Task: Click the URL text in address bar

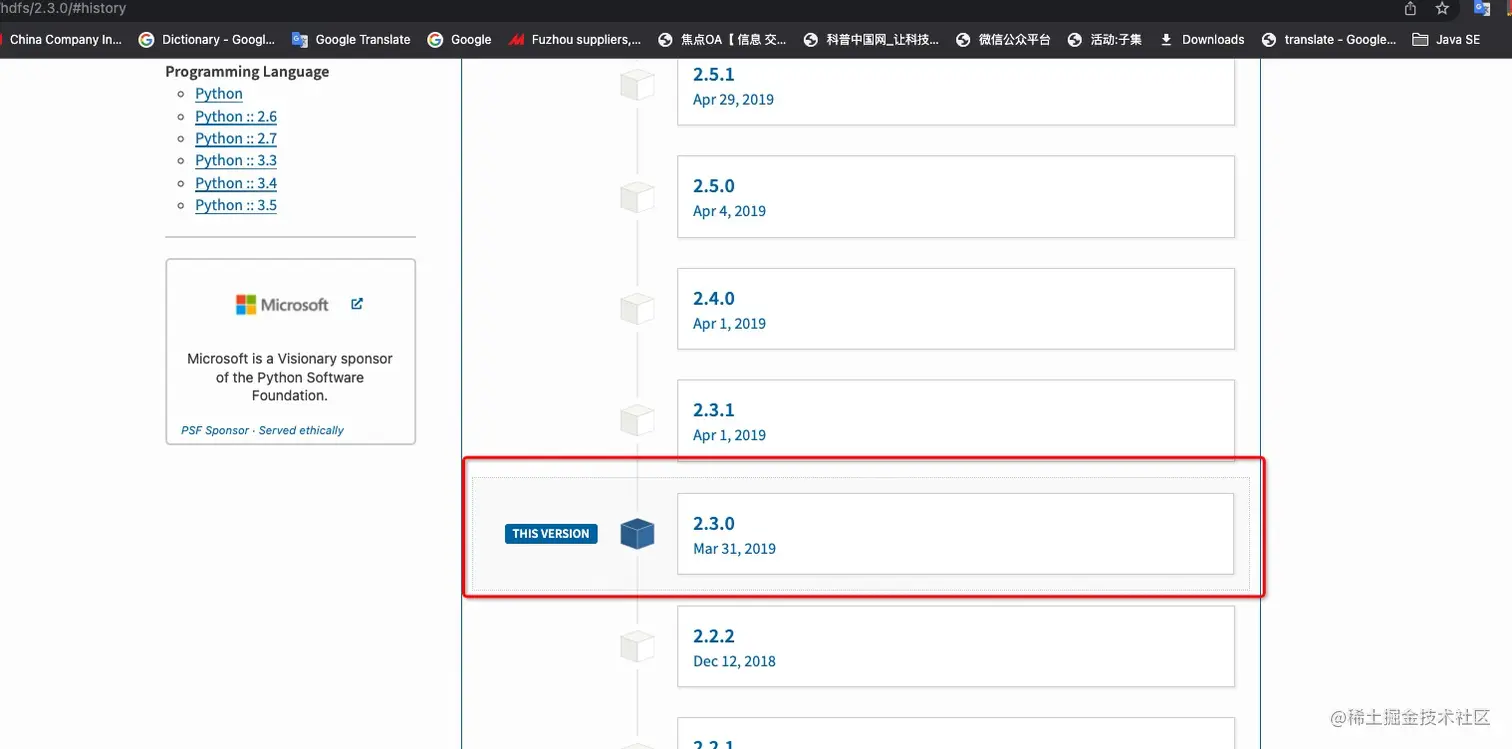Action: (63, 8)
